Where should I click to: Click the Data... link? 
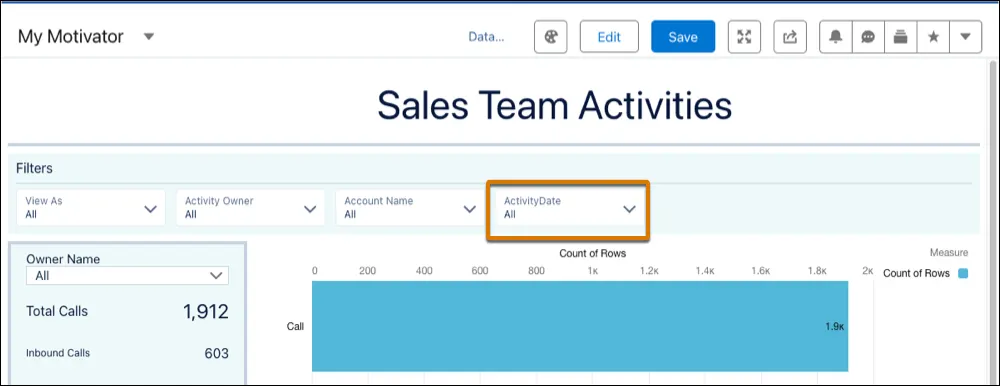click(x=486, y=37)
